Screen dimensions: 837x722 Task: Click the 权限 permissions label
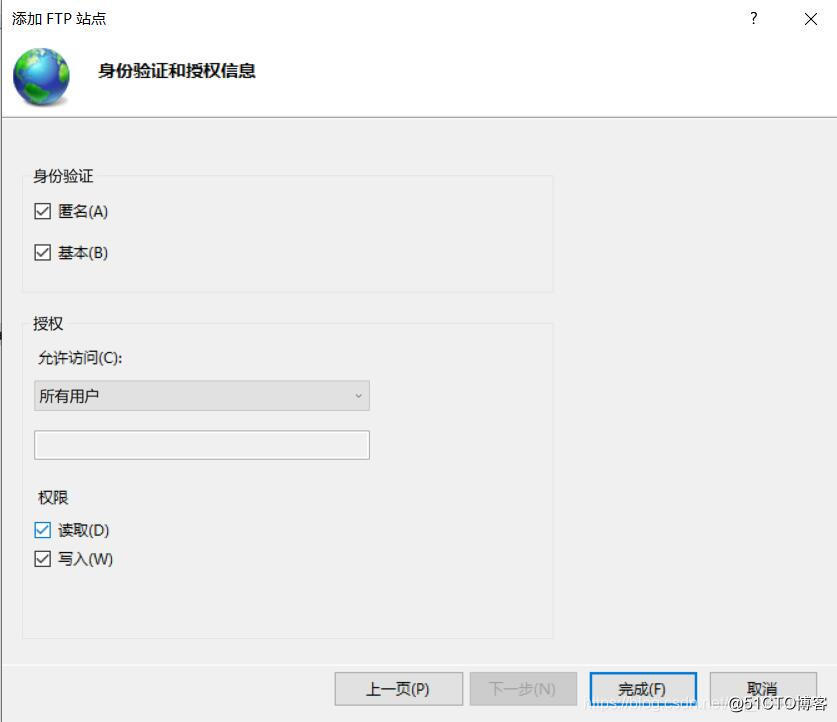pyautogui.click(x=53, y=497)
